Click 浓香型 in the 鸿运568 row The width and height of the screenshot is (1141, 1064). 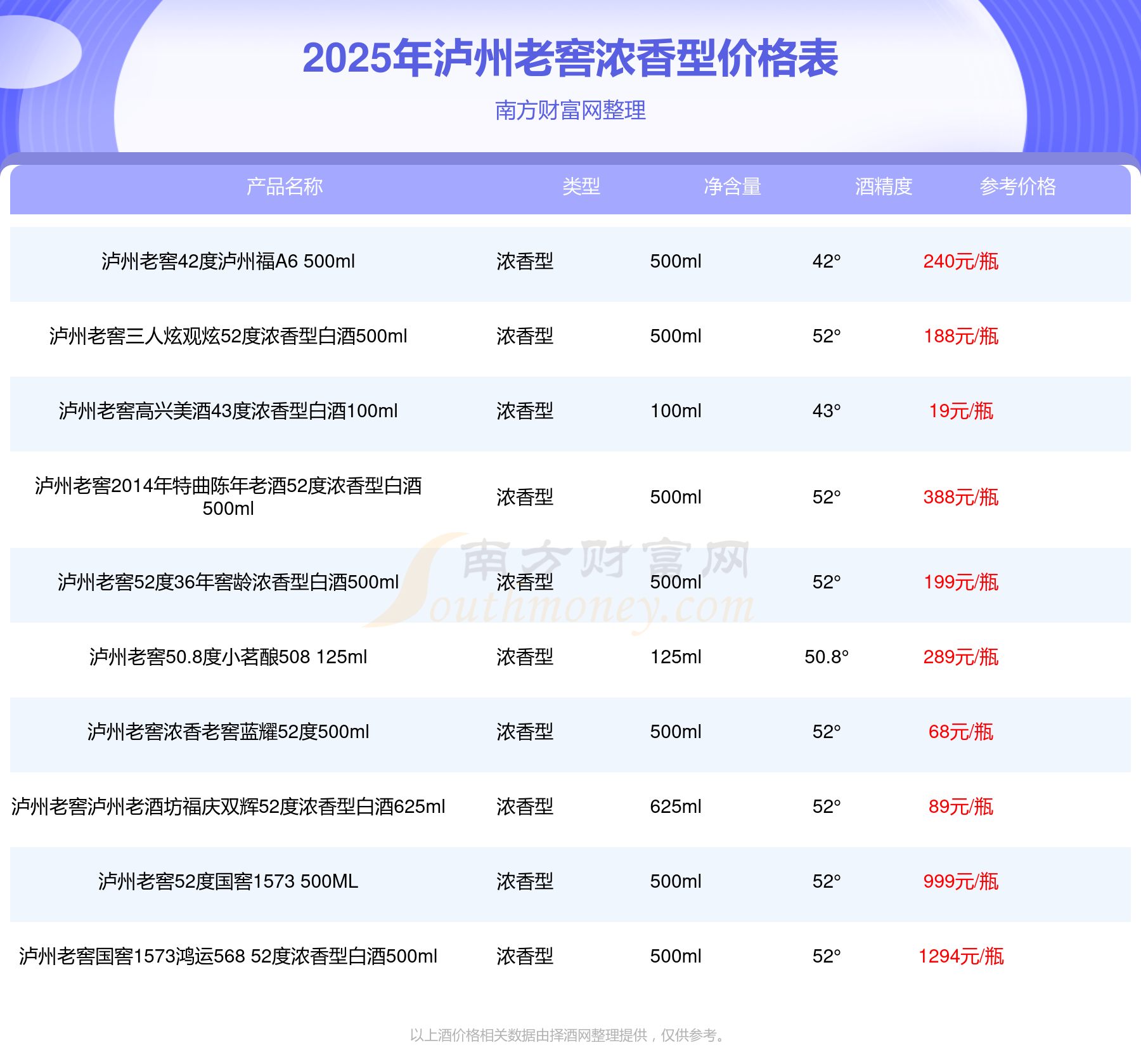coord(525,956)
